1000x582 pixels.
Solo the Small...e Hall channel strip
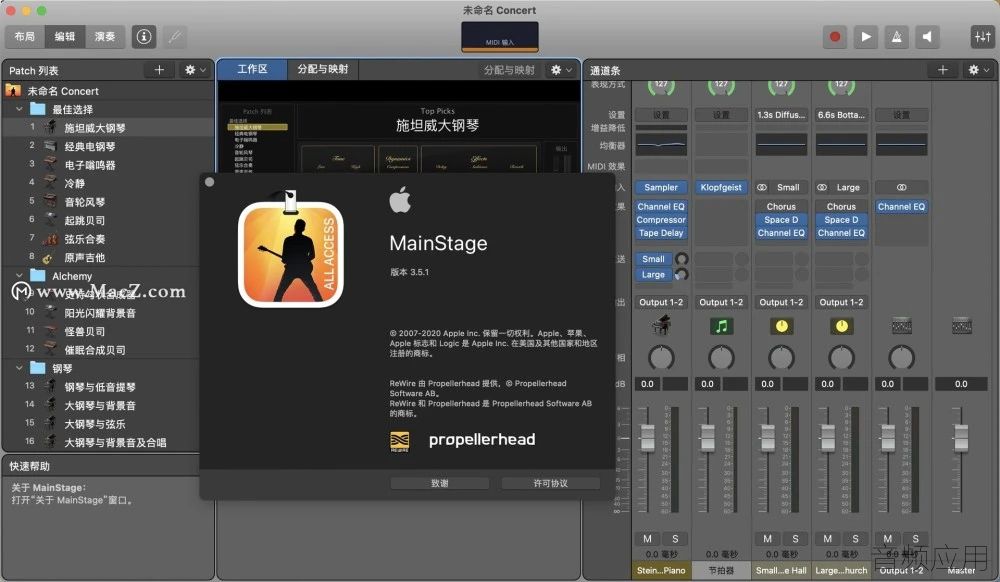point(795,539)
